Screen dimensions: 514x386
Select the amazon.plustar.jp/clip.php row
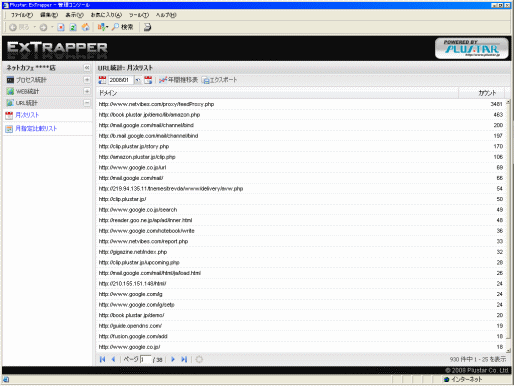(x=301, y=157)
